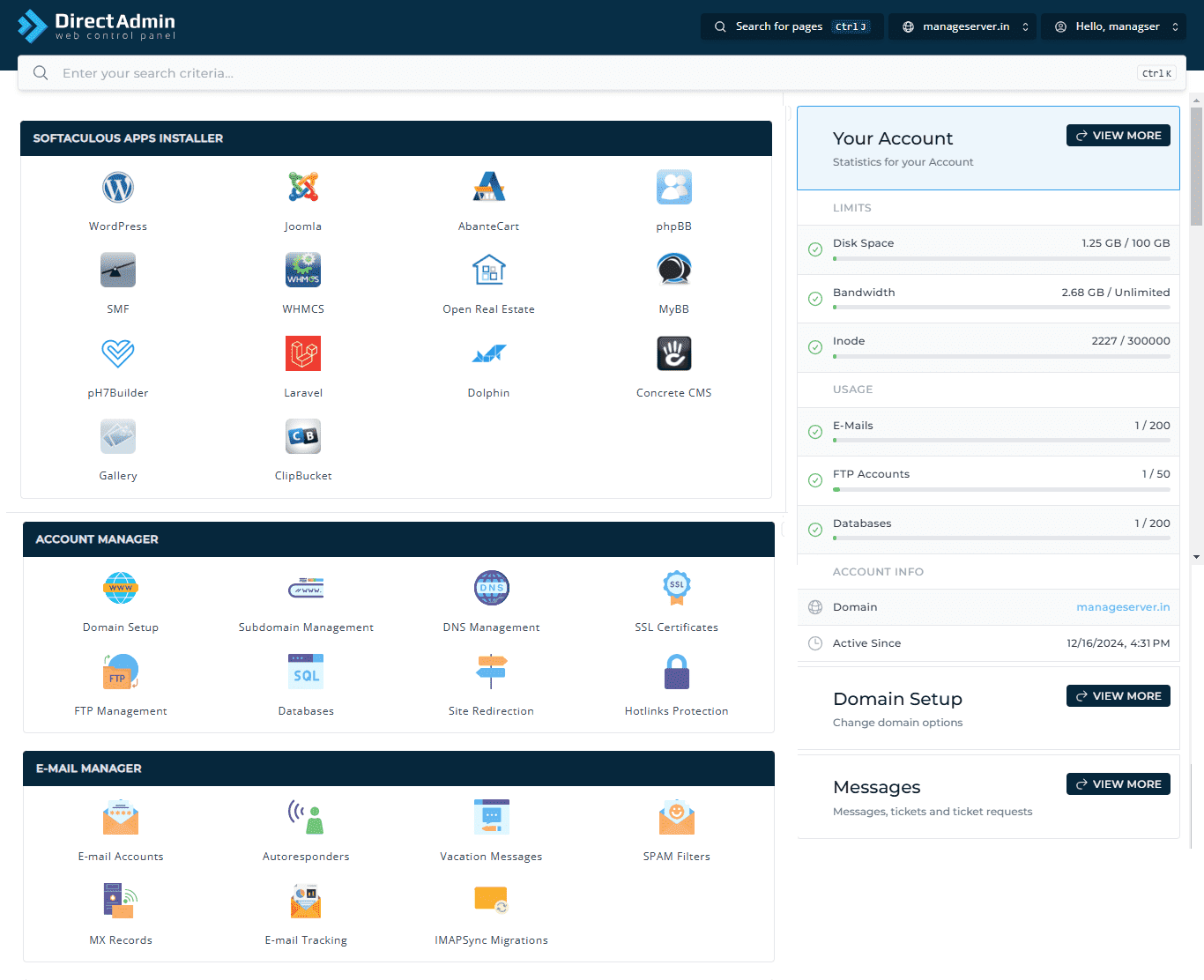
Task: Click VIEW MORE for Messages
Action: pyautogui.click(x=1119, y=784)
